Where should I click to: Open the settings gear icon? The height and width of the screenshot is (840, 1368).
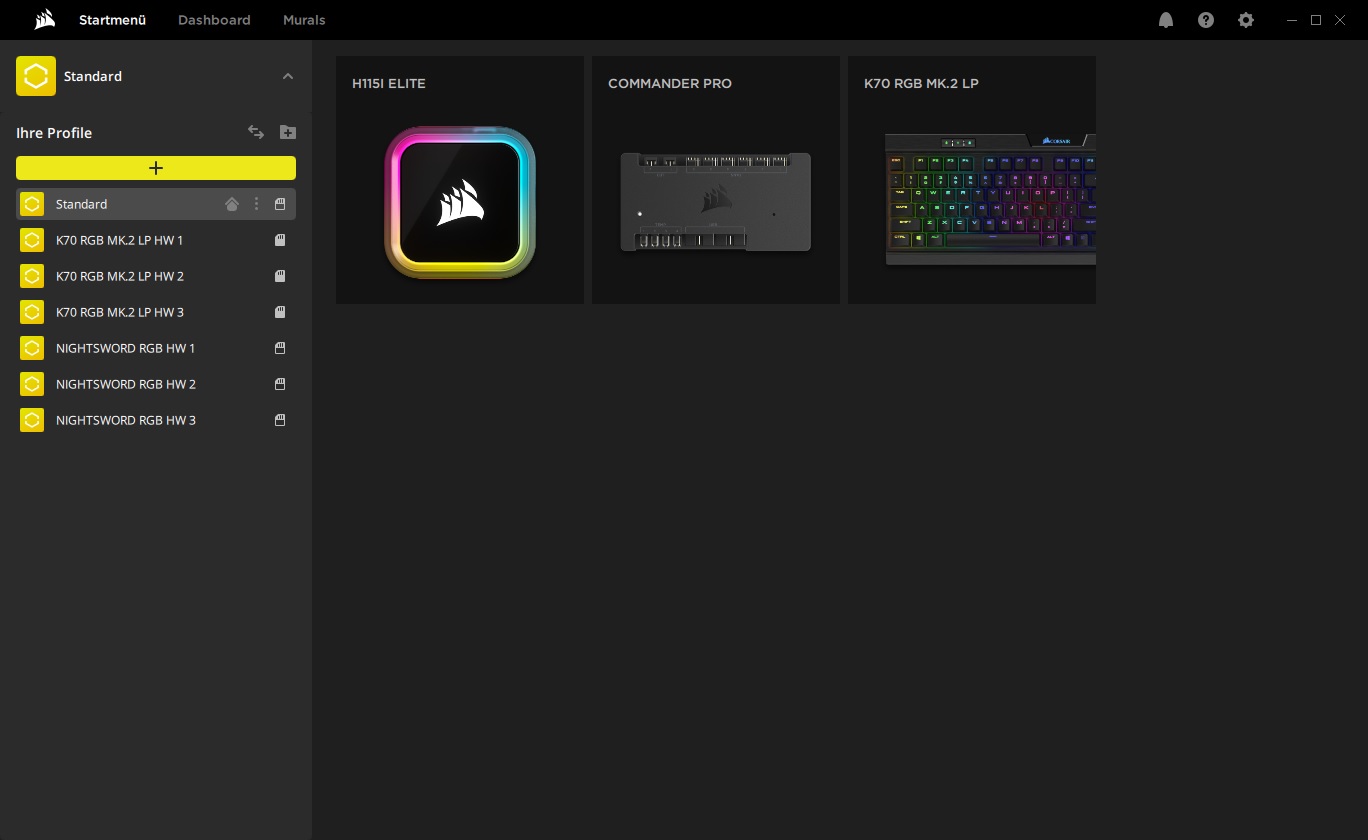coord(1246,20)
